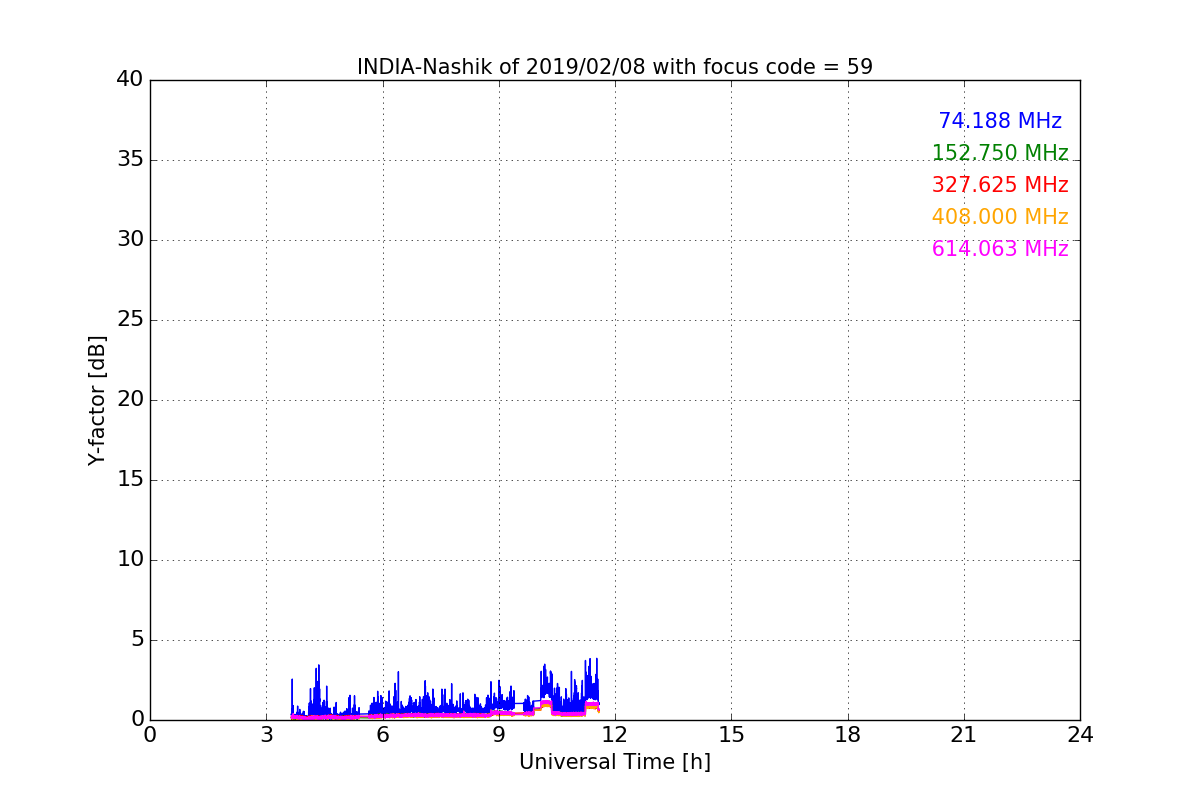Select the 74.188 MHz legend label
This screenshot has height=800, width=1200.
tap(1000, 121)
